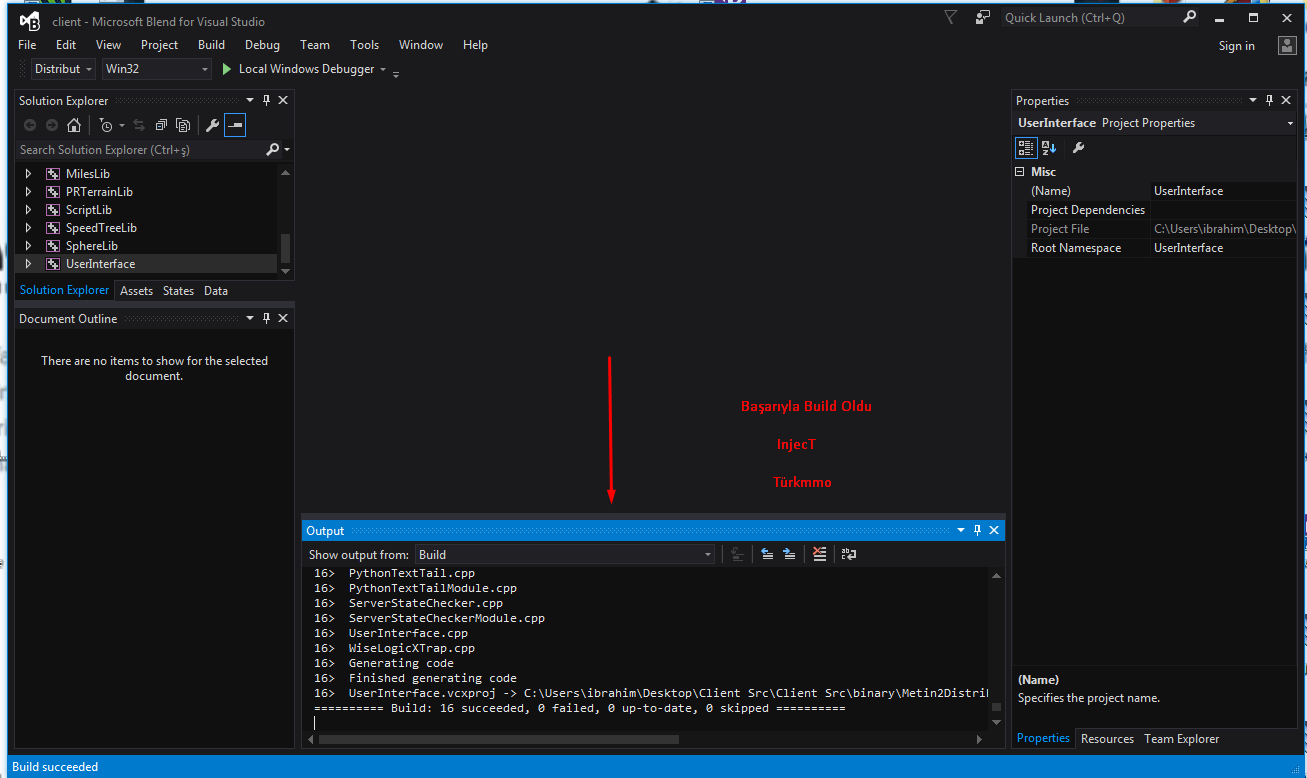Click the Quick Launch search box
This screenshot has height=778, width=1307.
1090,18
